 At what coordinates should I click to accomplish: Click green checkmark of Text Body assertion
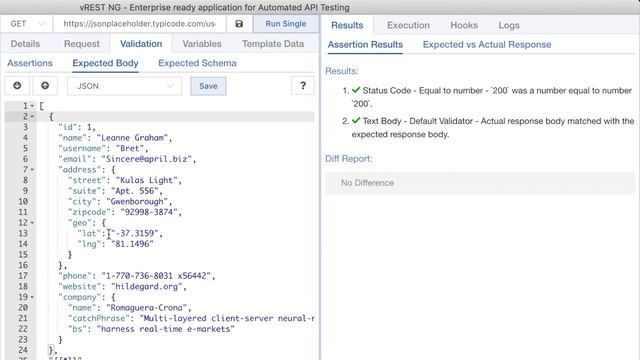point(356,121)
